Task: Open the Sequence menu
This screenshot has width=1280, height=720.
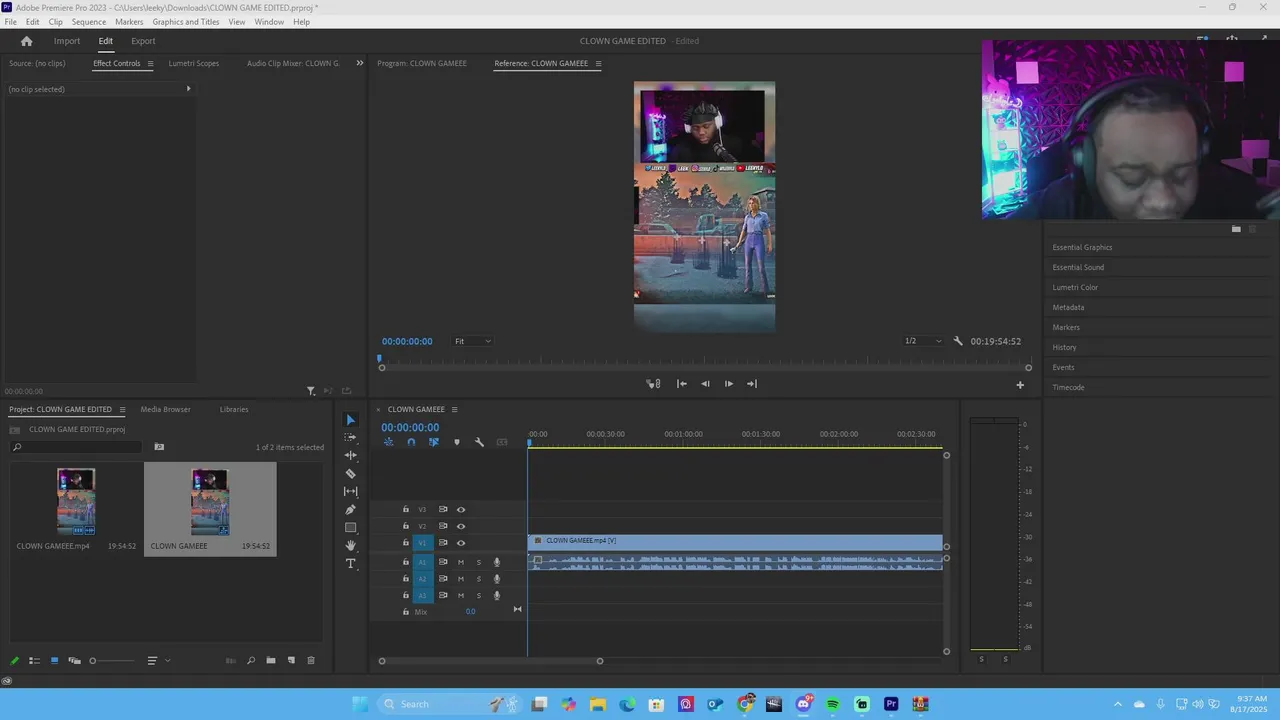Action: coord(89,22)
